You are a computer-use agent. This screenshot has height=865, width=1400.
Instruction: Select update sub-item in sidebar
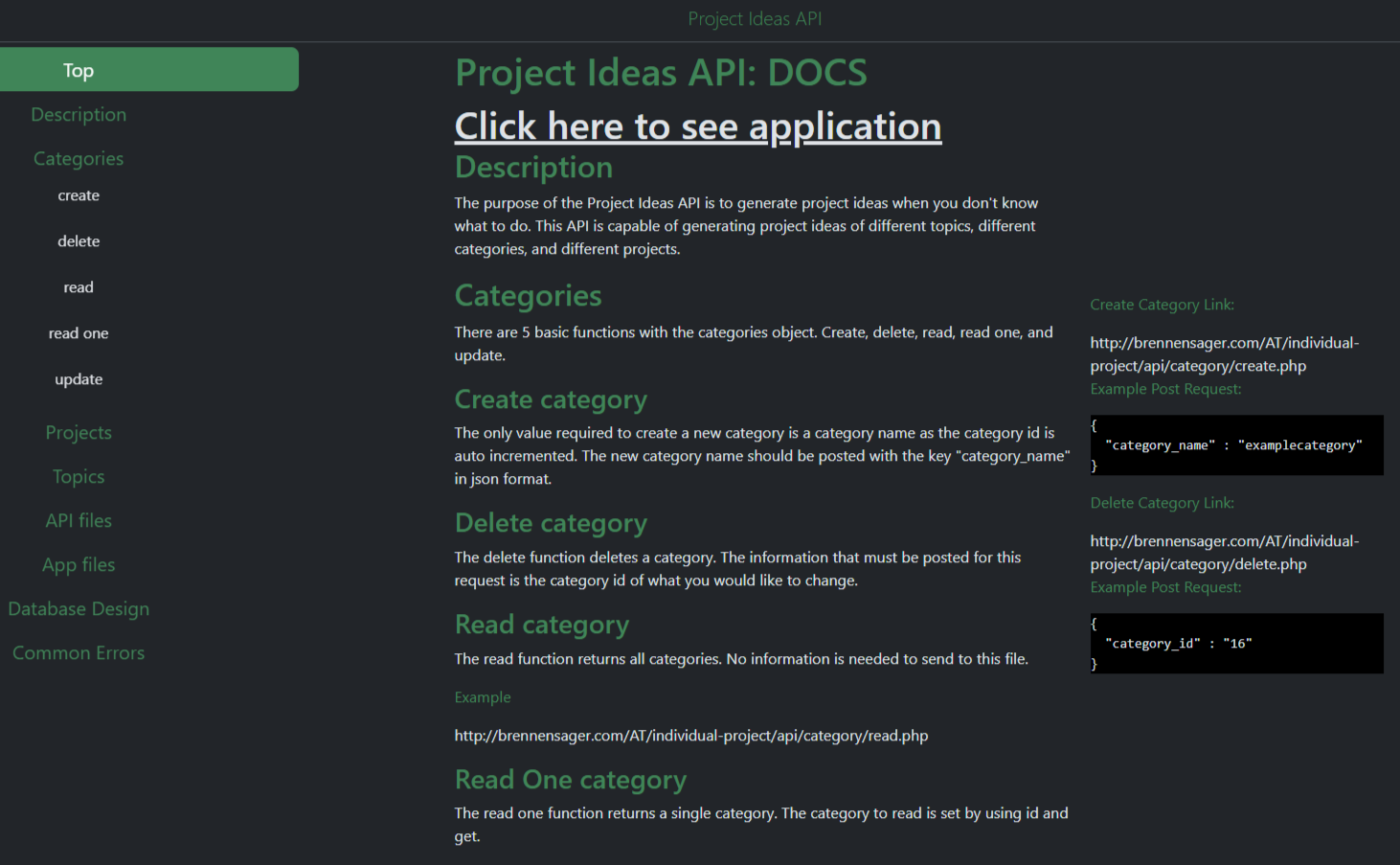click(79, 379)
